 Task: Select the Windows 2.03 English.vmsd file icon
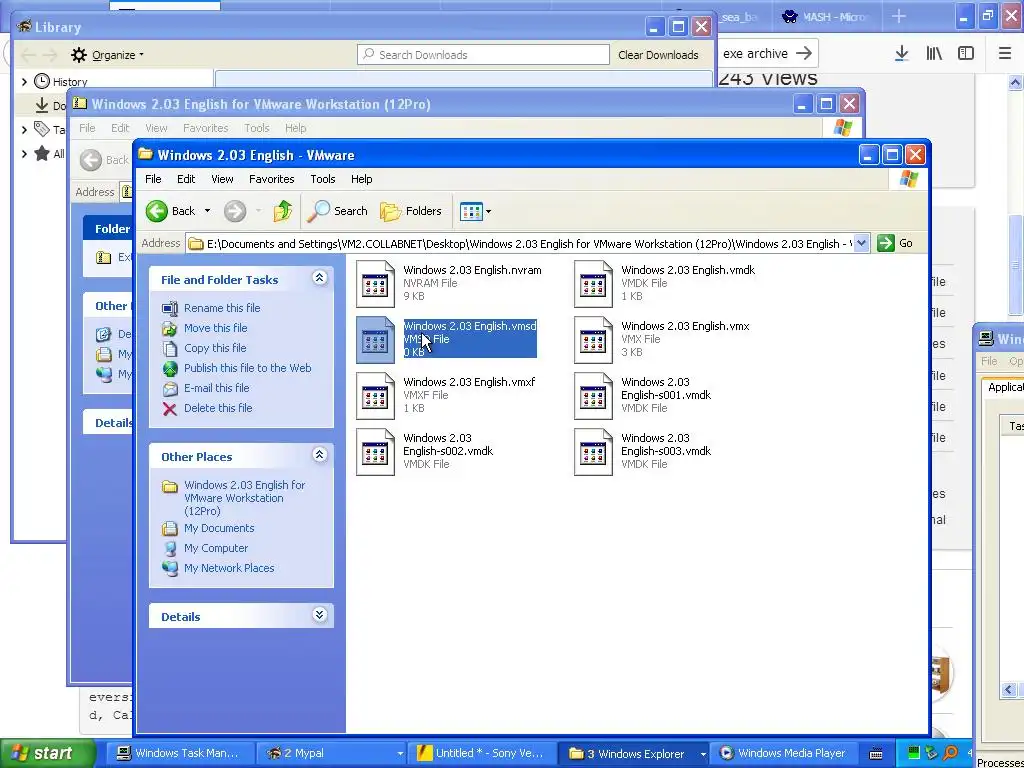[376, 340]
